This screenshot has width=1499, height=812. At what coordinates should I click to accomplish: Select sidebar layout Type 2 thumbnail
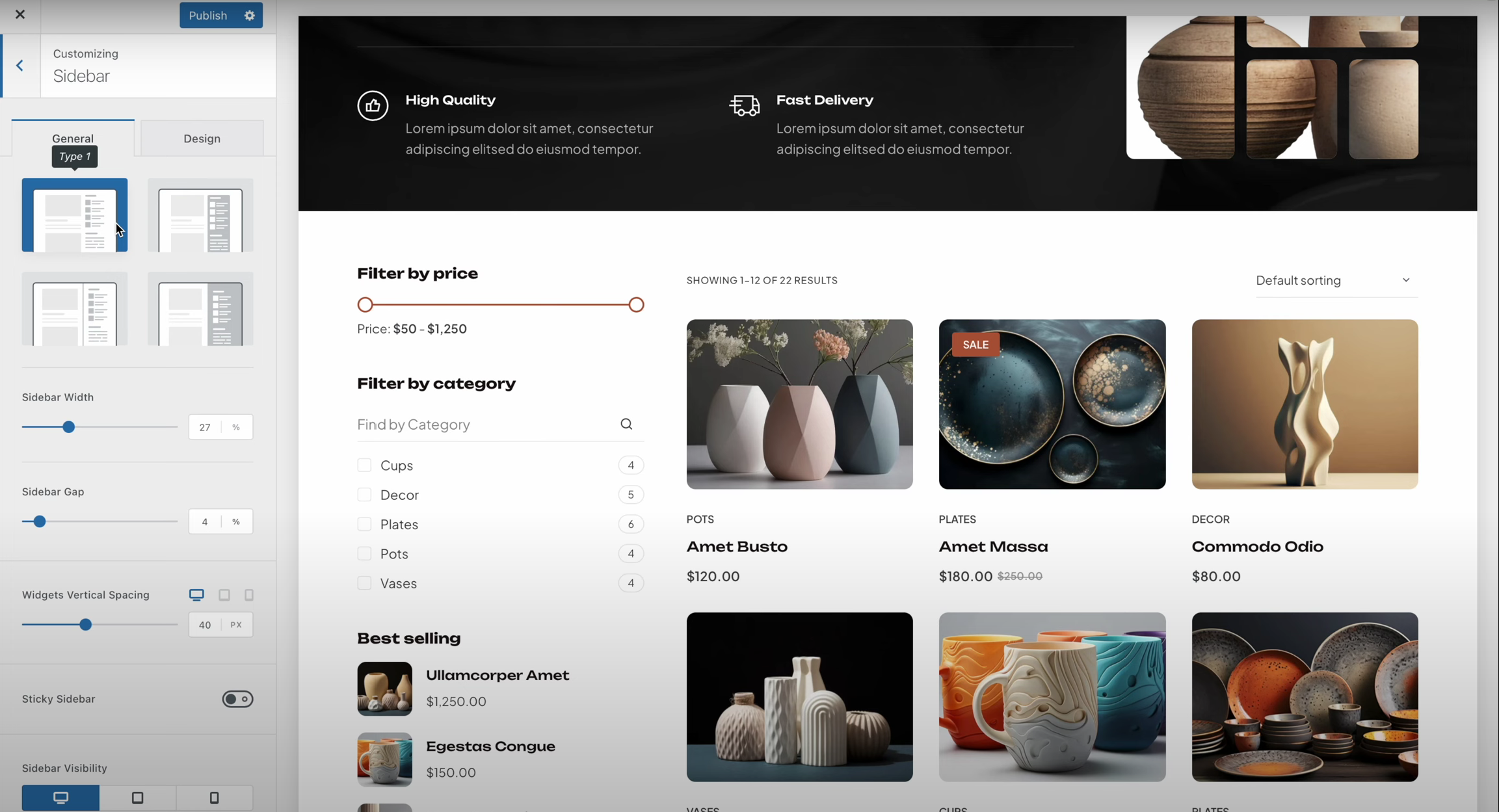[x=200, y=215]
